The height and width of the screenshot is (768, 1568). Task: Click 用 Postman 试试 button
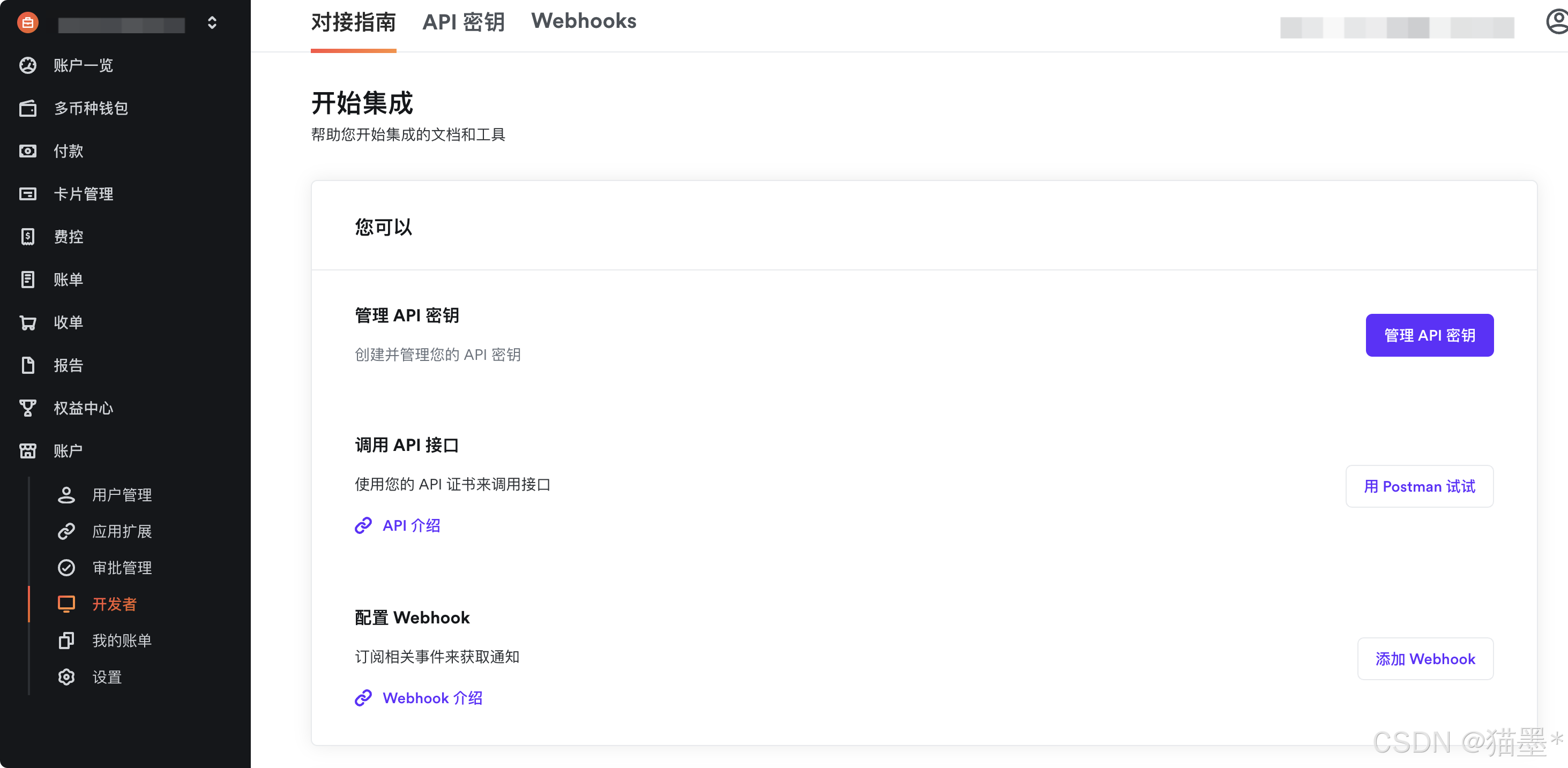(1419, 486)
